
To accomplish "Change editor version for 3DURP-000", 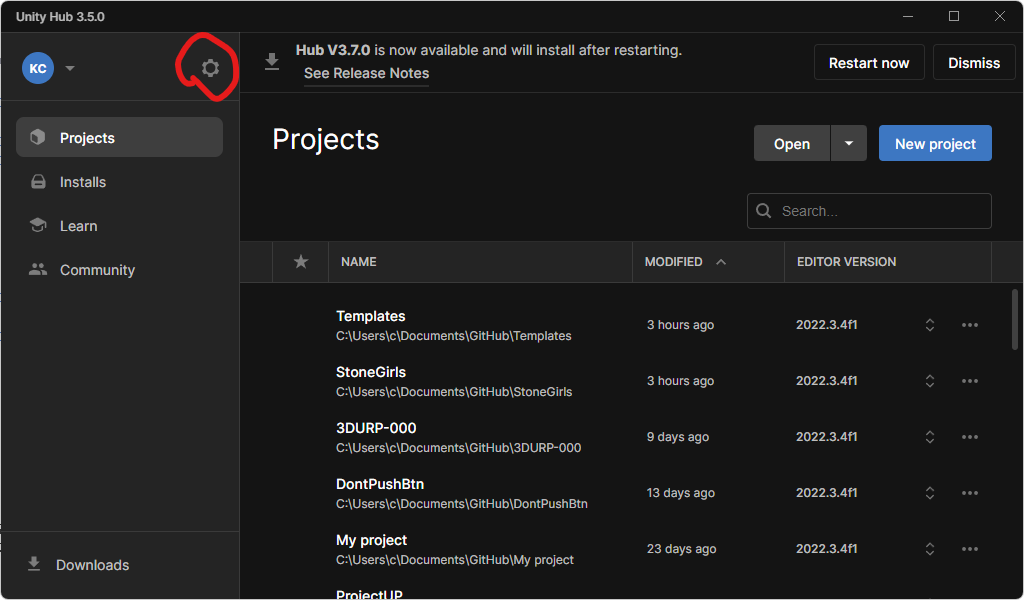I will pyautogui.click(x=929, y=437).
